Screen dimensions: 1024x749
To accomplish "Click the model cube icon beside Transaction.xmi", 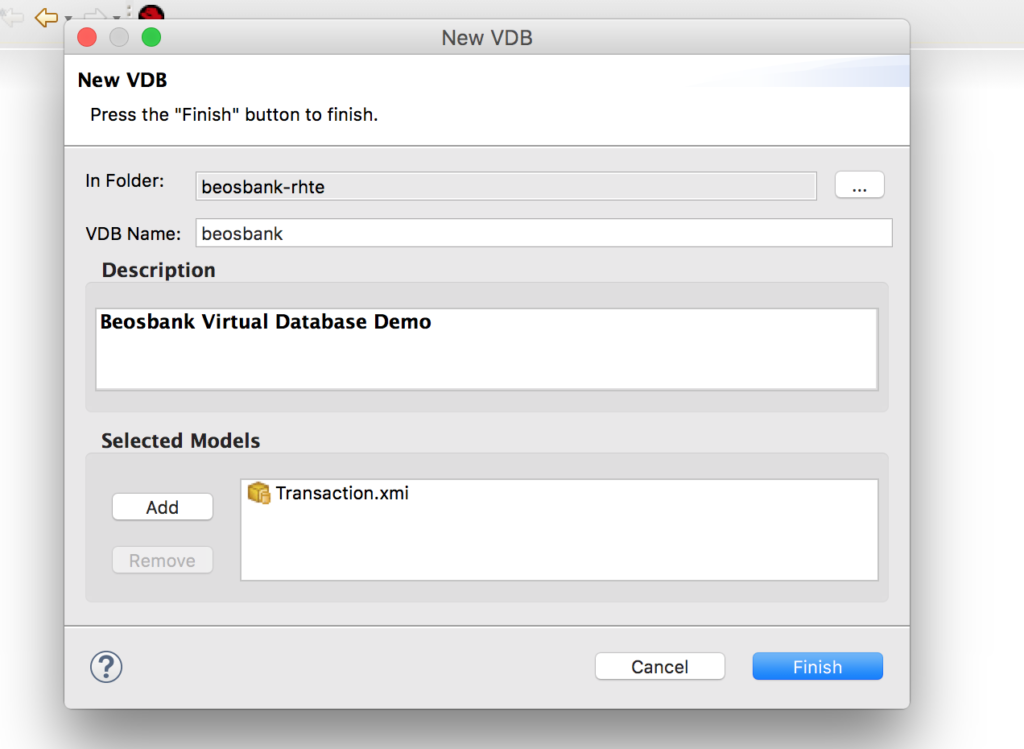I will pyautogui.click(x=258, y=493).
